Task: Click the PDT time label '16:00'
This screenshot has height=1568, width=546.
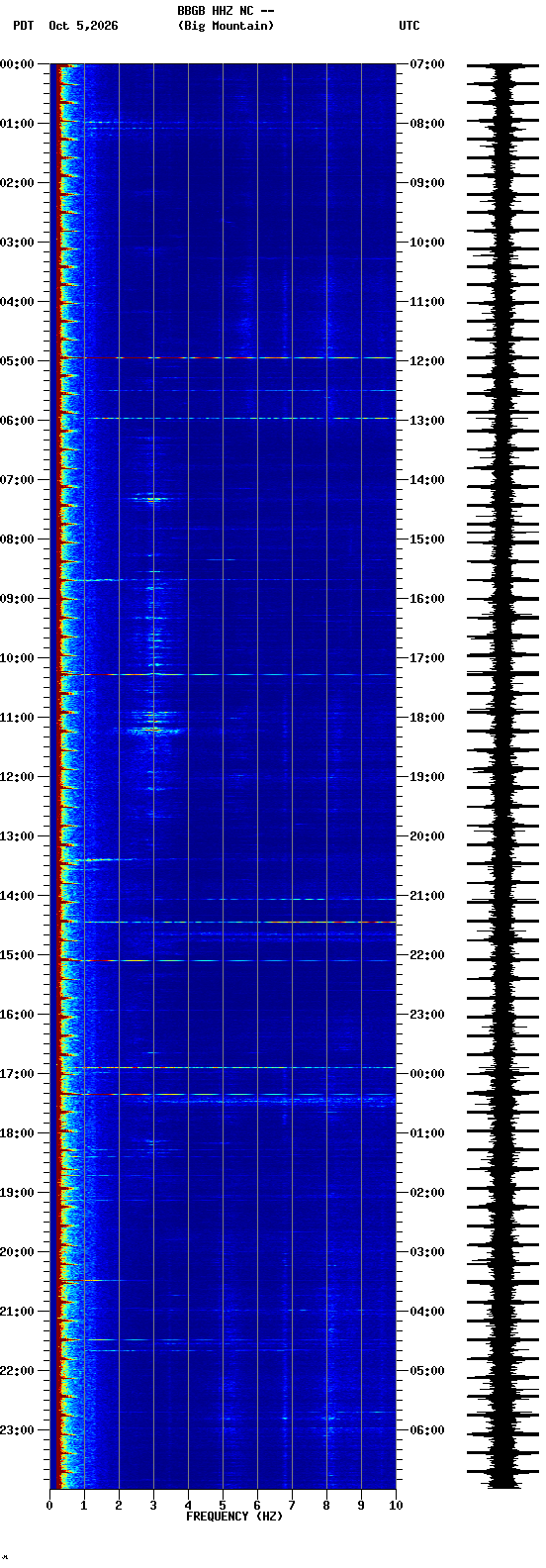Action: coord(17,1015)
